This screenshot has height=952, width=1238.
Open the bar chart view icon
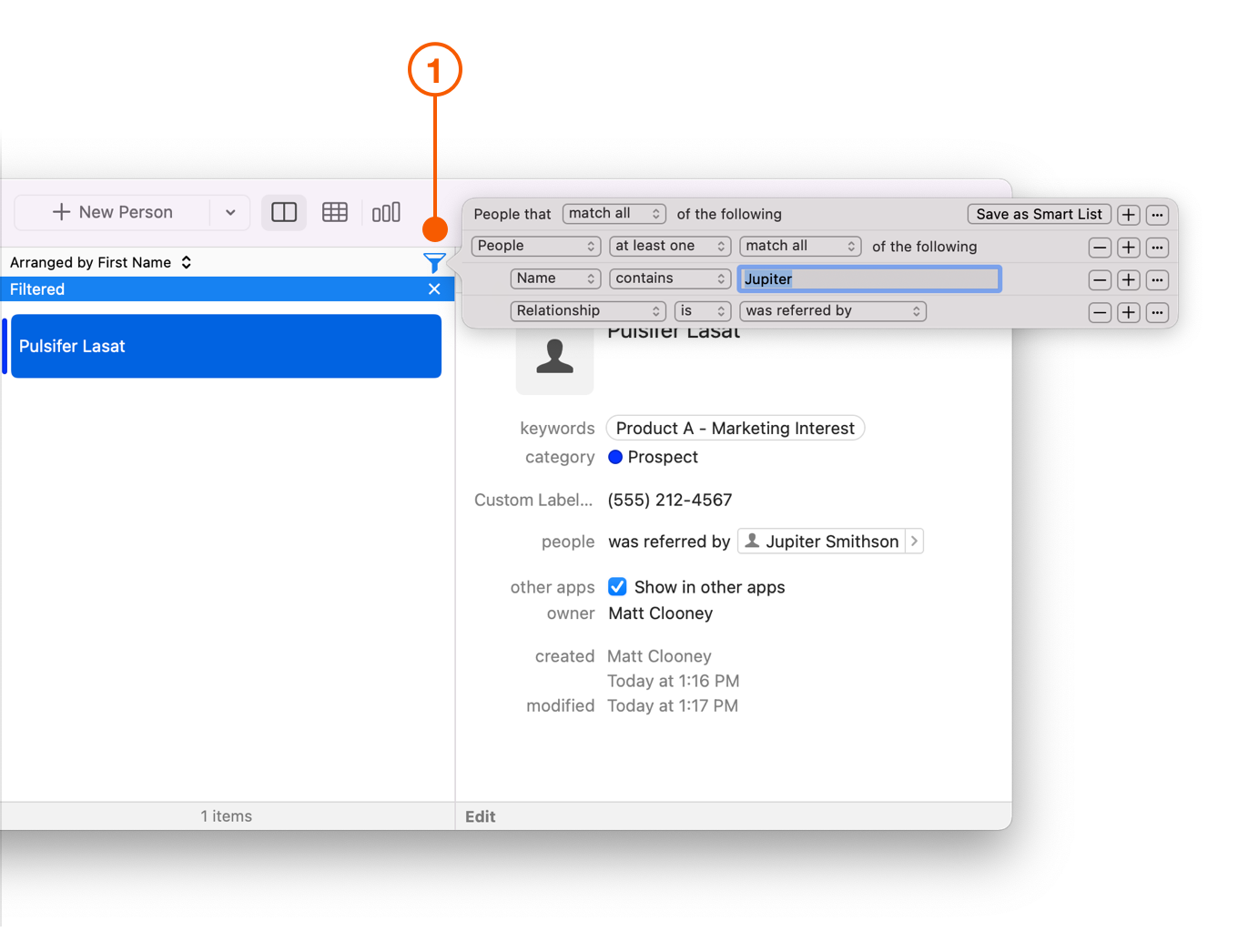tap(386, 212)
